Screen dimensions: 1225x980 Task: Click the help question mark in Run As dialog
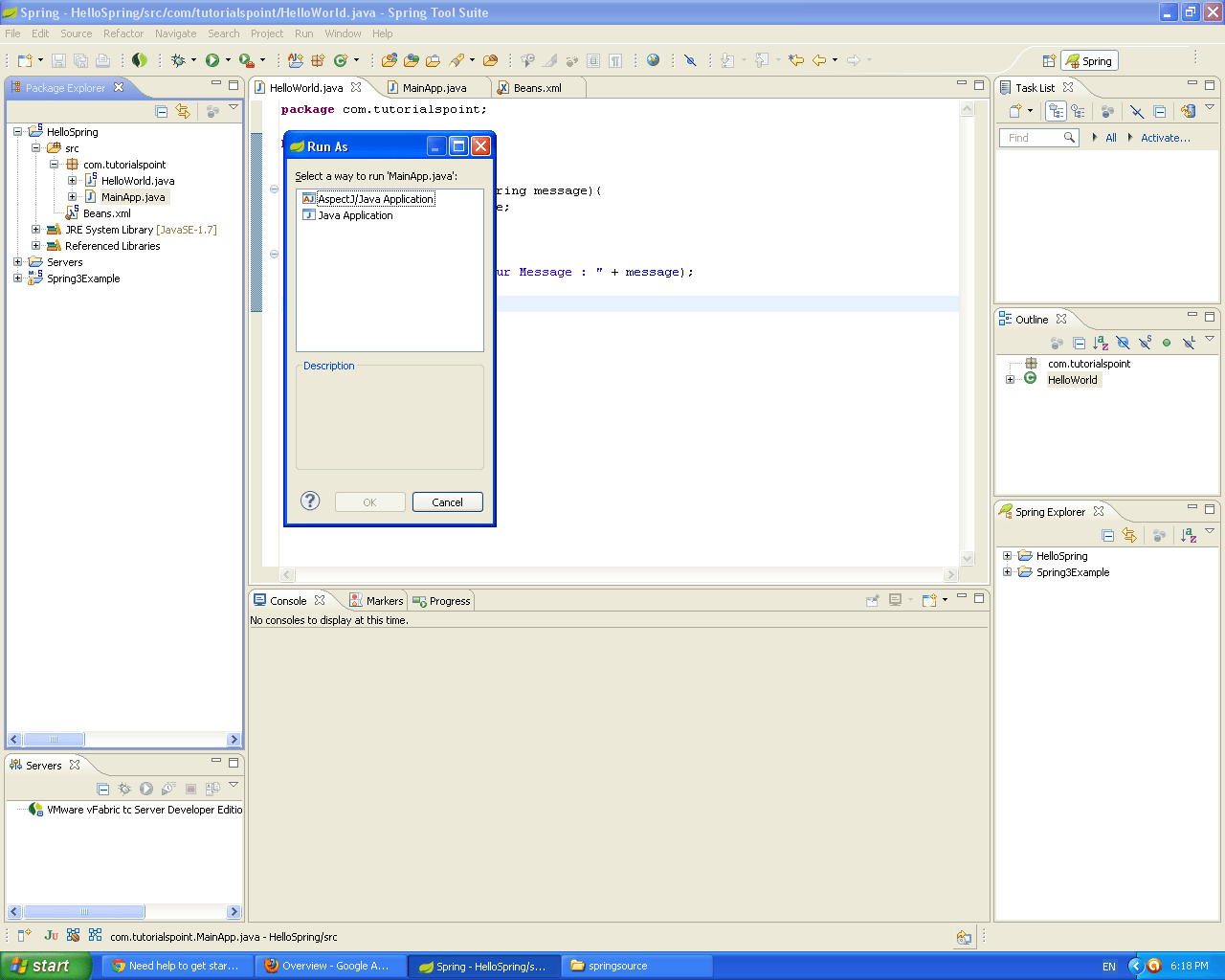pos(310,501)
